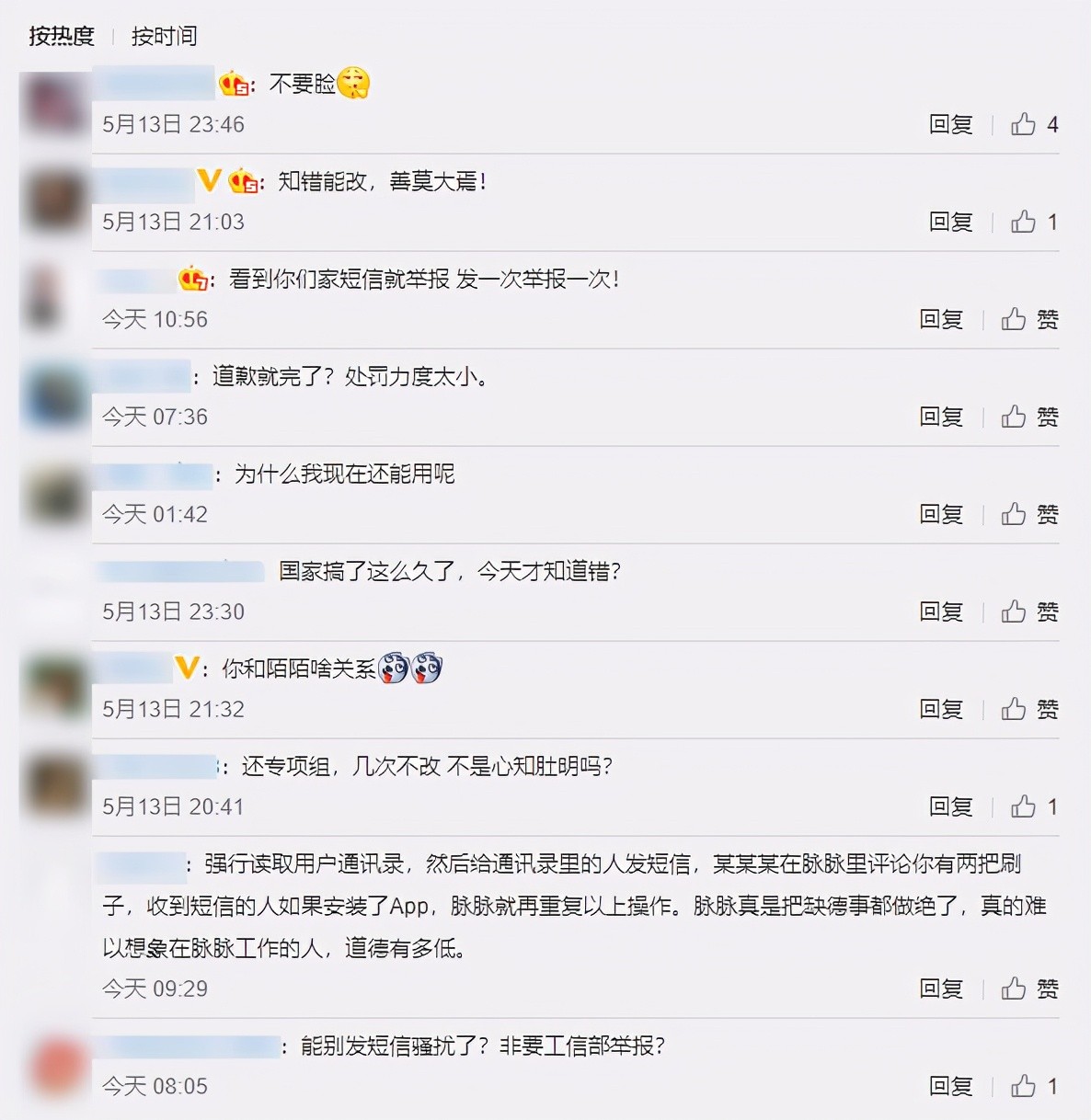Reply to the comment posted 今天 01:42
The height and width of the screenshot is (1120, 1091).
point(942,514)
